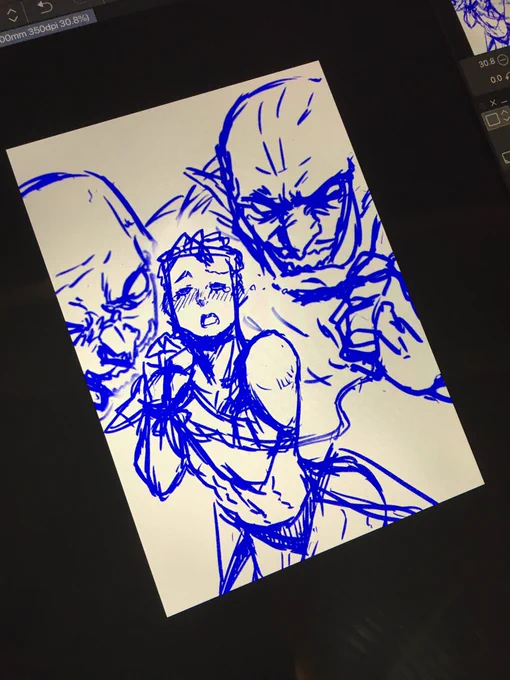510x680 pixels.
Task: Click the up/down chevrons beside the square icon
Action: pyautogui.click(x=506, y=115)
